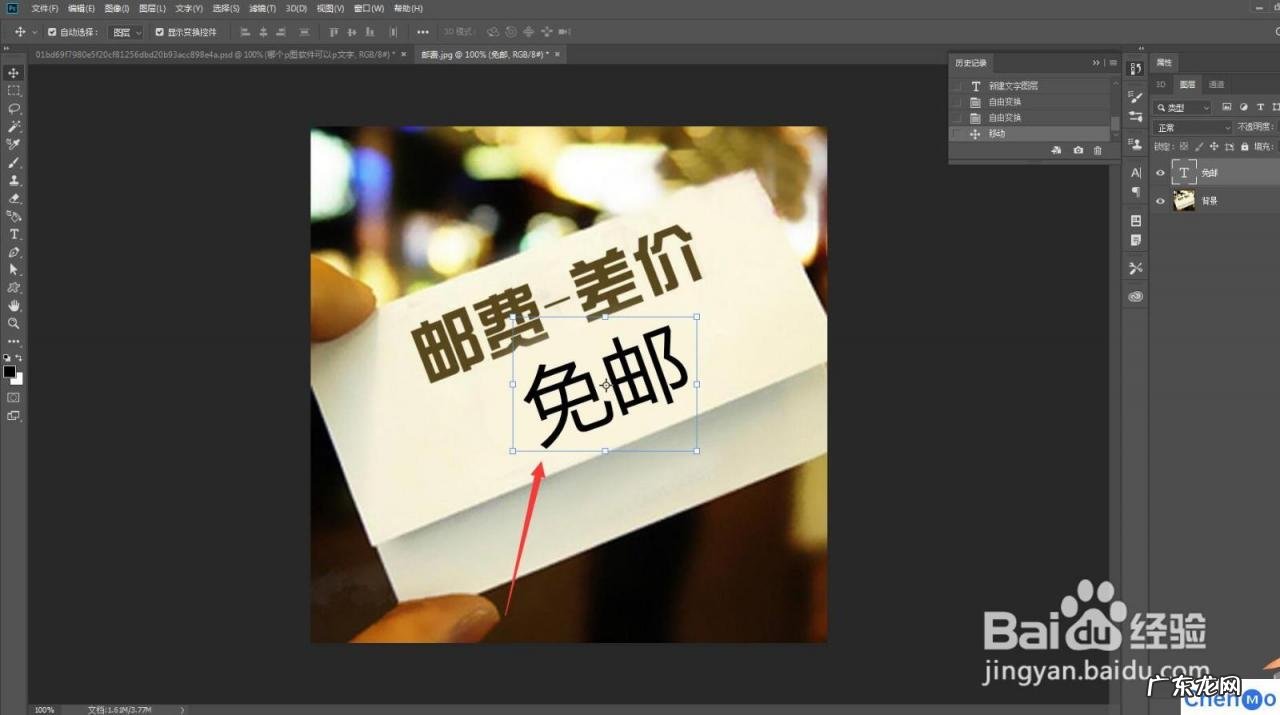Screen dimensions: 1280x715
Task: Select the Zoom tool
Action: click(14, 324)
